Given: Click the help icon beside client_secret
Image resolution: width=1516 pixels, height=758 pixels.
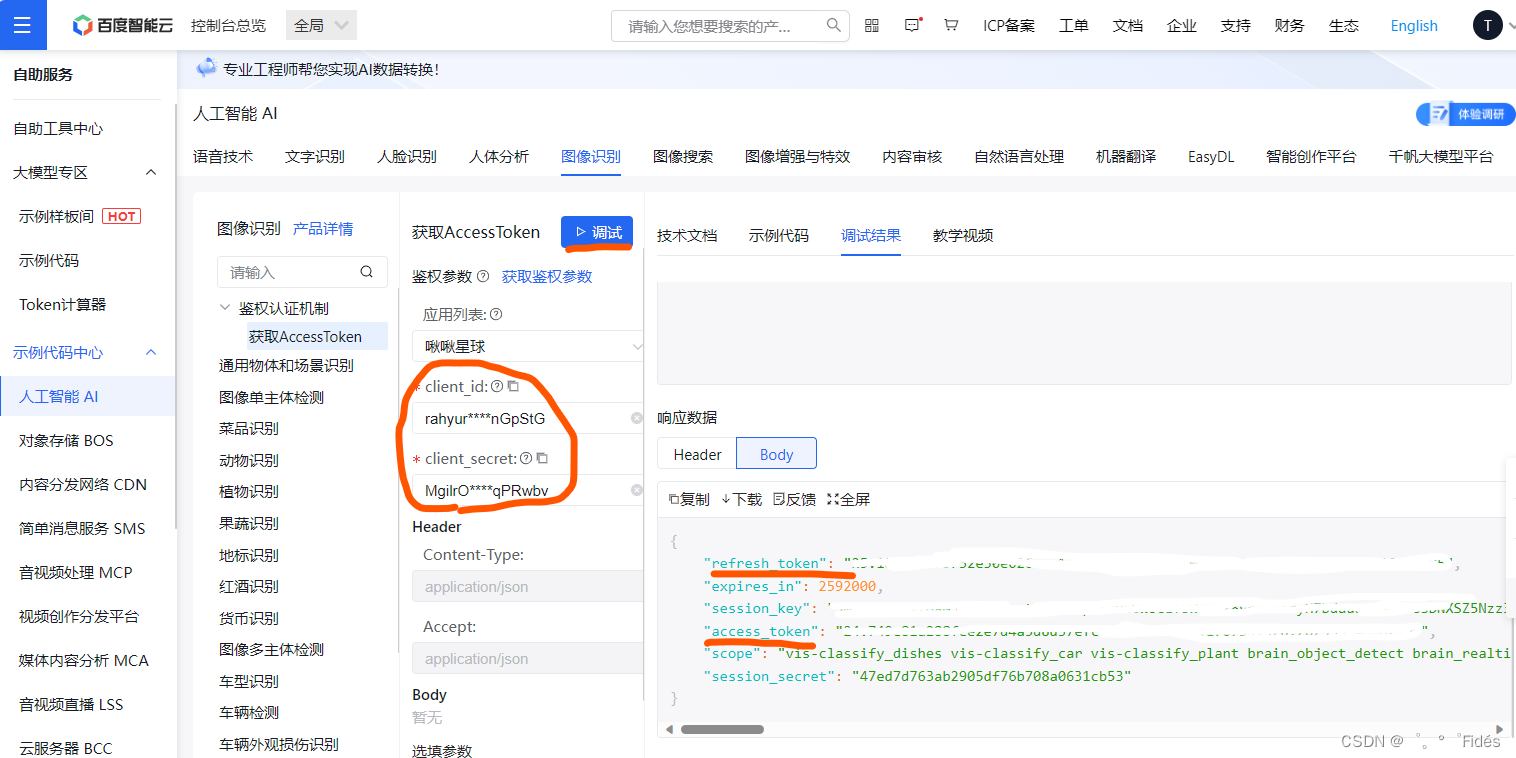Looking at the screenshot, I should 526,458.
